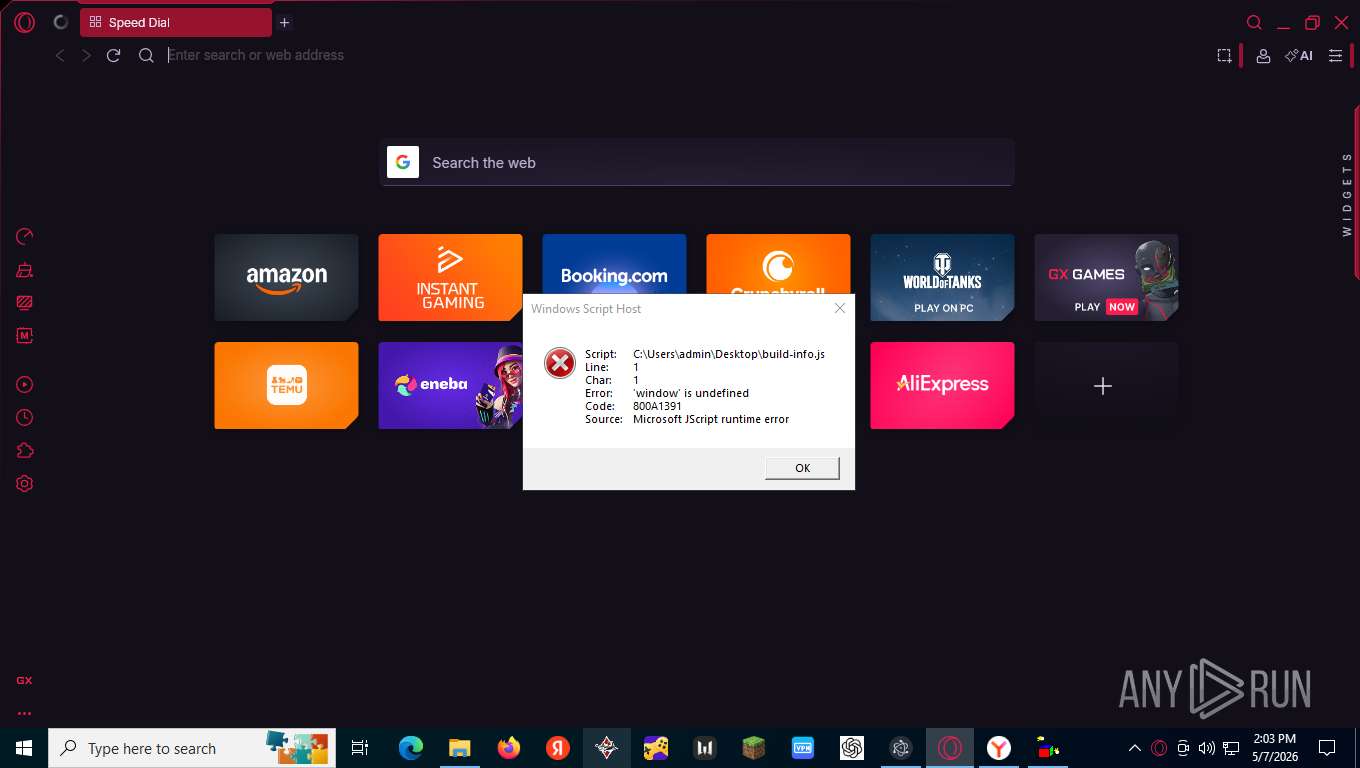Open GX Control speedometer panel
Viewport: 1360px width, 768px height.
pos(25,236)
